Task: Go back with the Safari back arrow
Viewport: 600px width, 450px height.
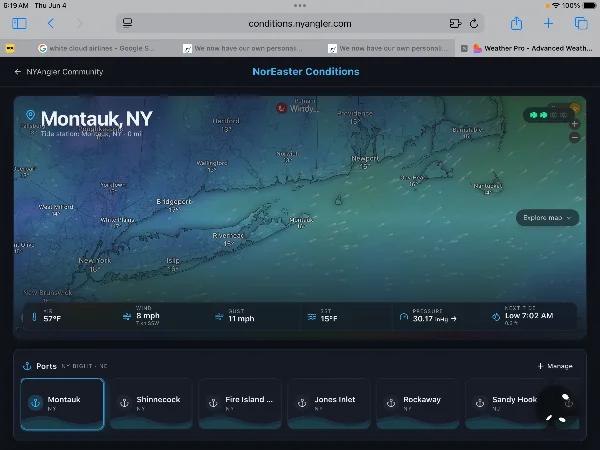Action: click(51, 23)
